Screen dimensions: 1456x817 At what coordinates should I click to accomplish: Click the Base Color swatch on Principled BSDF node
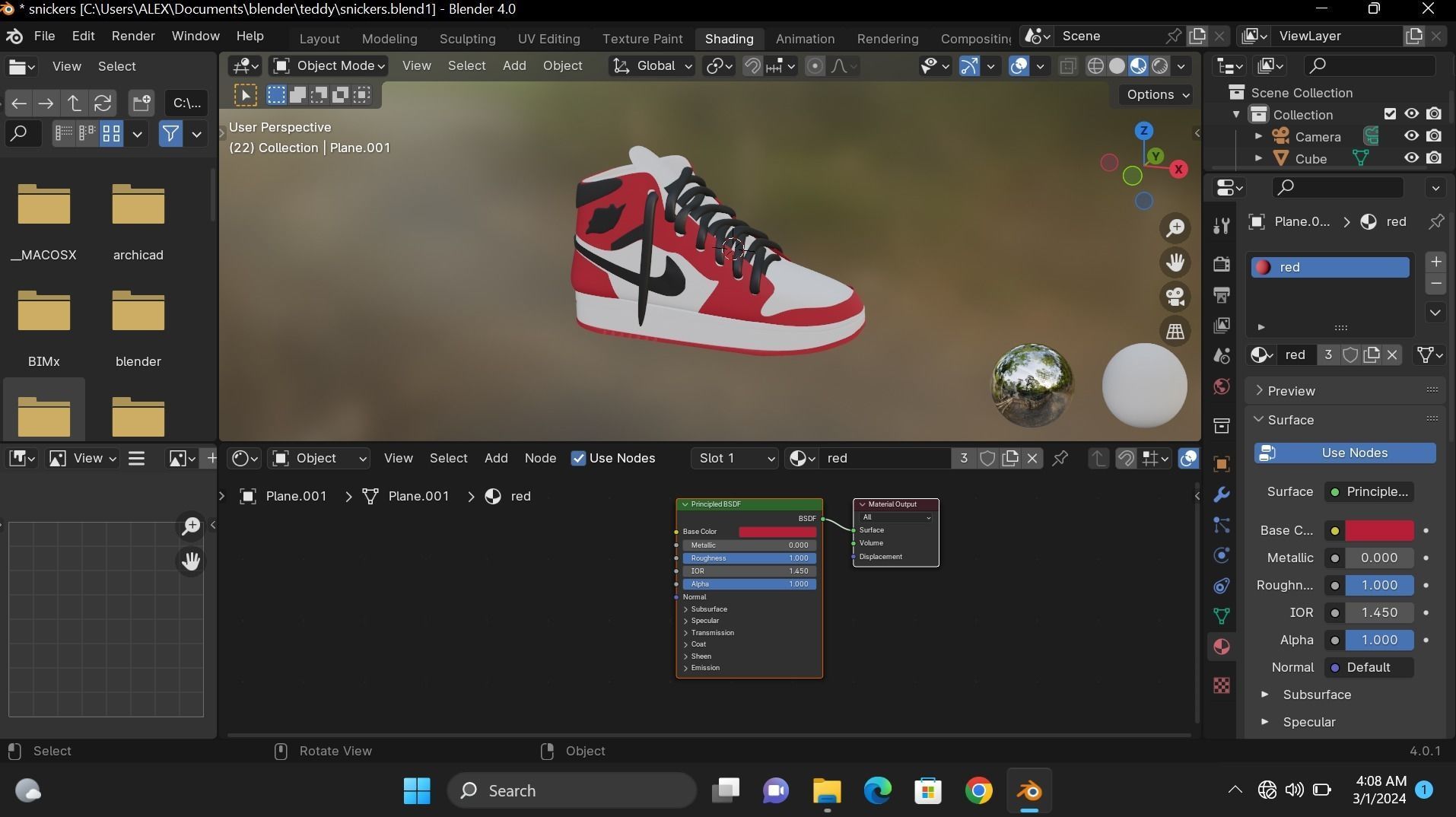click(777, 532)
